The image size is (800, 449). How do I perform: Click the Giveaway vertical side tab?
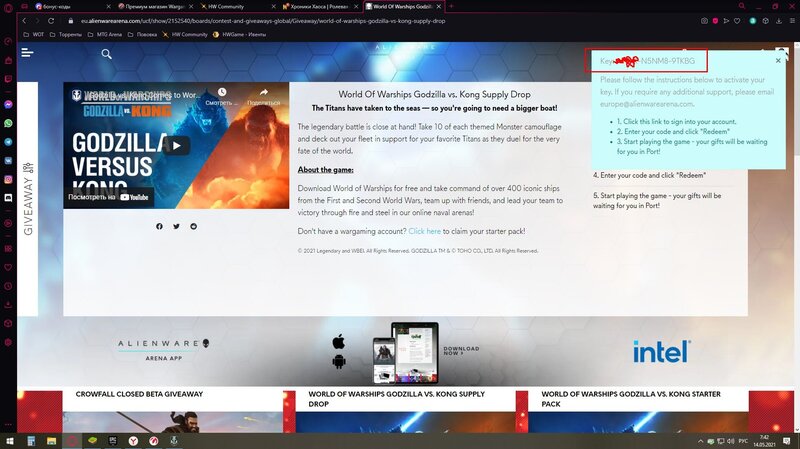tap(28, 199)
